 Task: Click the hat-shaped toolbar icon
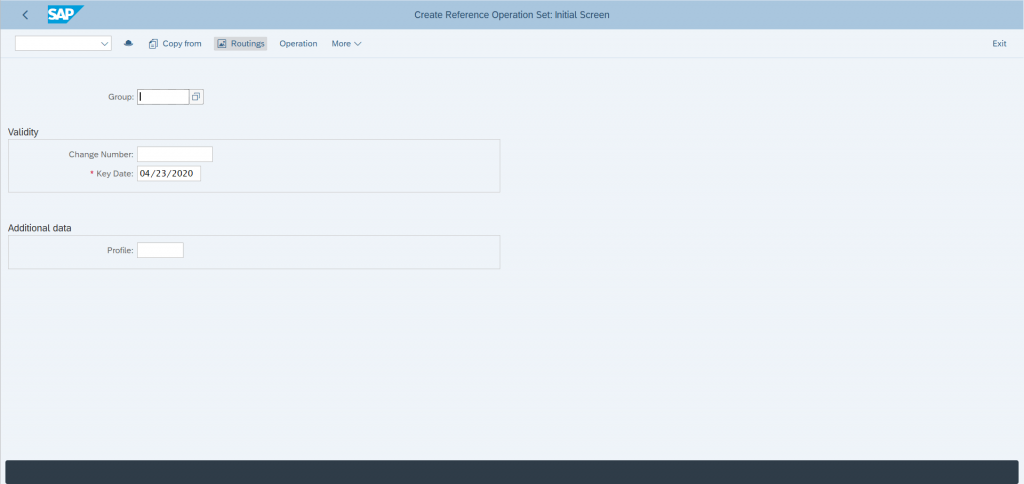pos(129,44)
